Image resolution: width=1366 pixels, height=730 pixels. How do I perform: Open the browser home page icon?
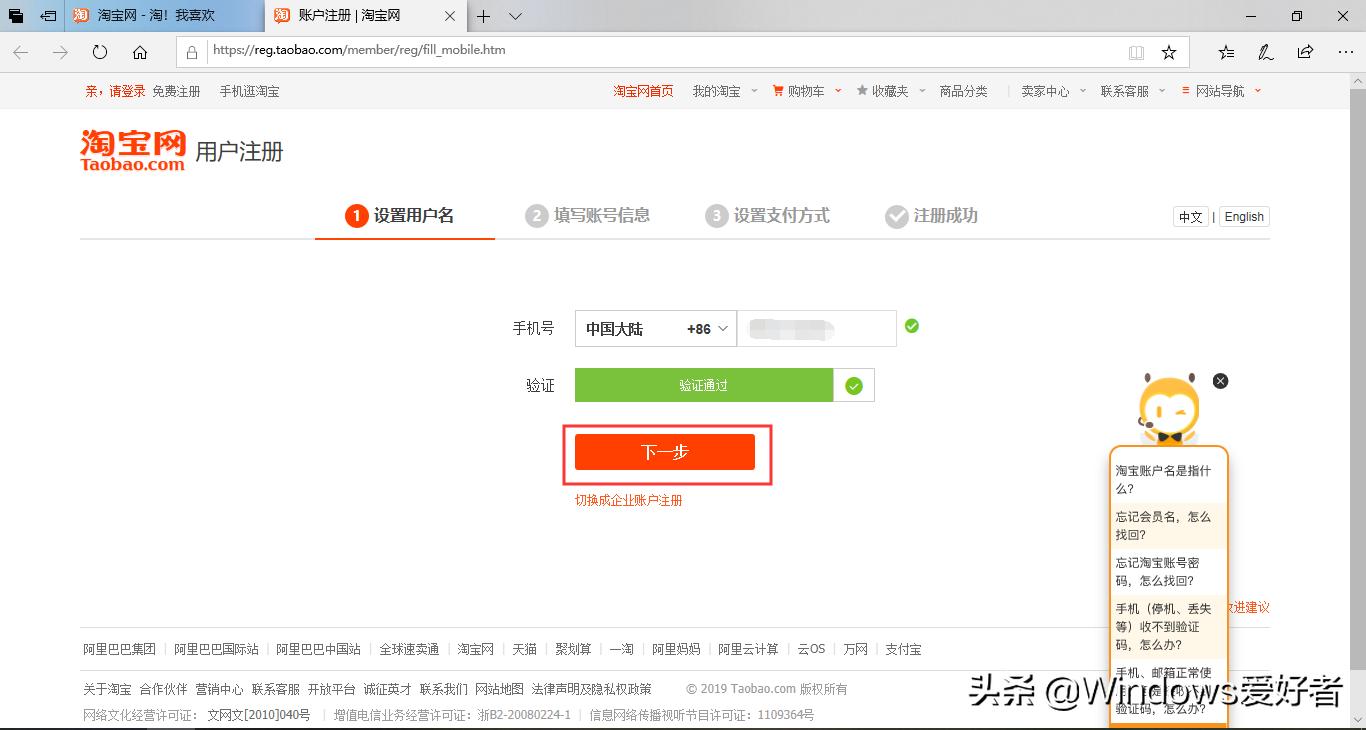pos(138,52)
